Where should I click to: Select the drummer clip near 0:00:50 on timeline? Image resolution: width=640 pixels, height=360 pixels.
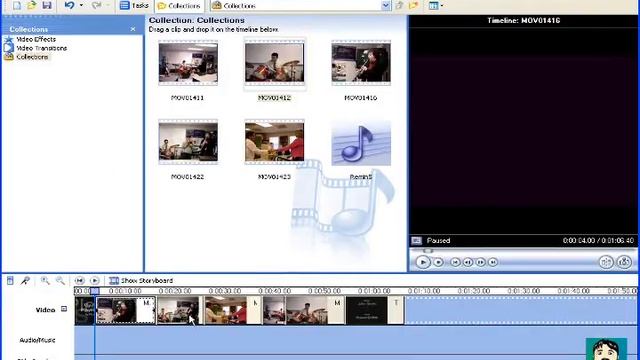tap(315, 311)
